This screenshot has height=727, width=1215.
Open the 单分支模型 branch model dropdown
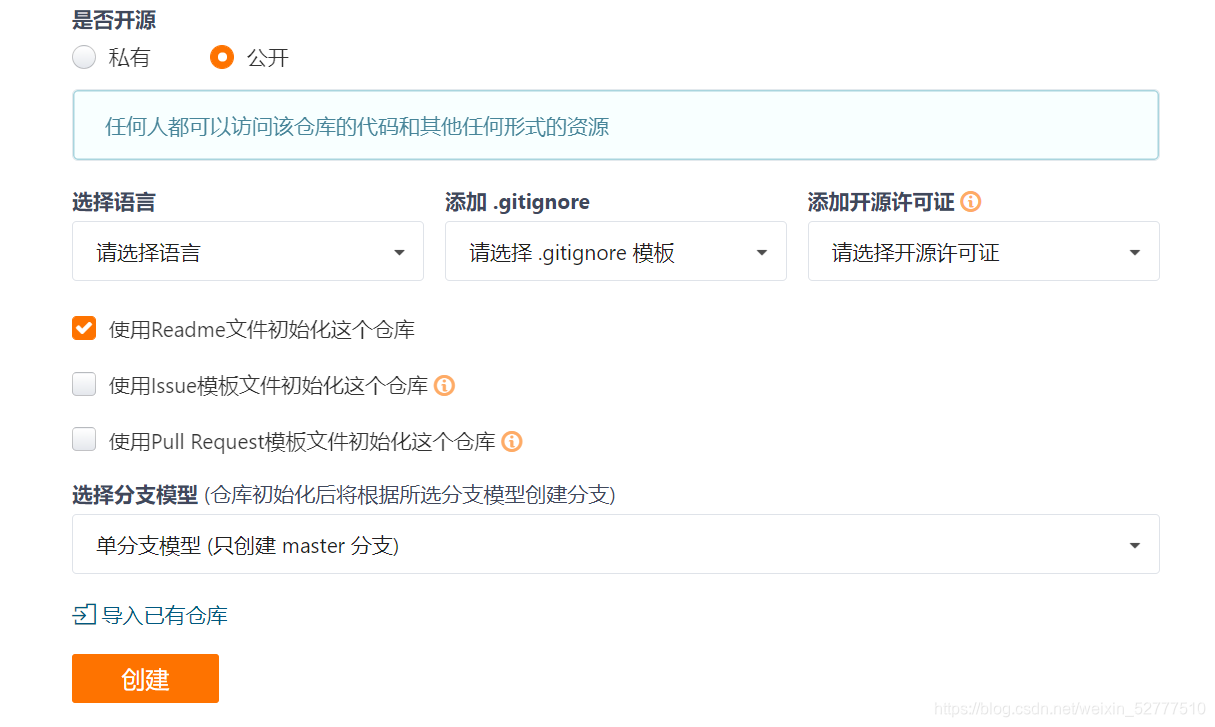coord(616,545)
